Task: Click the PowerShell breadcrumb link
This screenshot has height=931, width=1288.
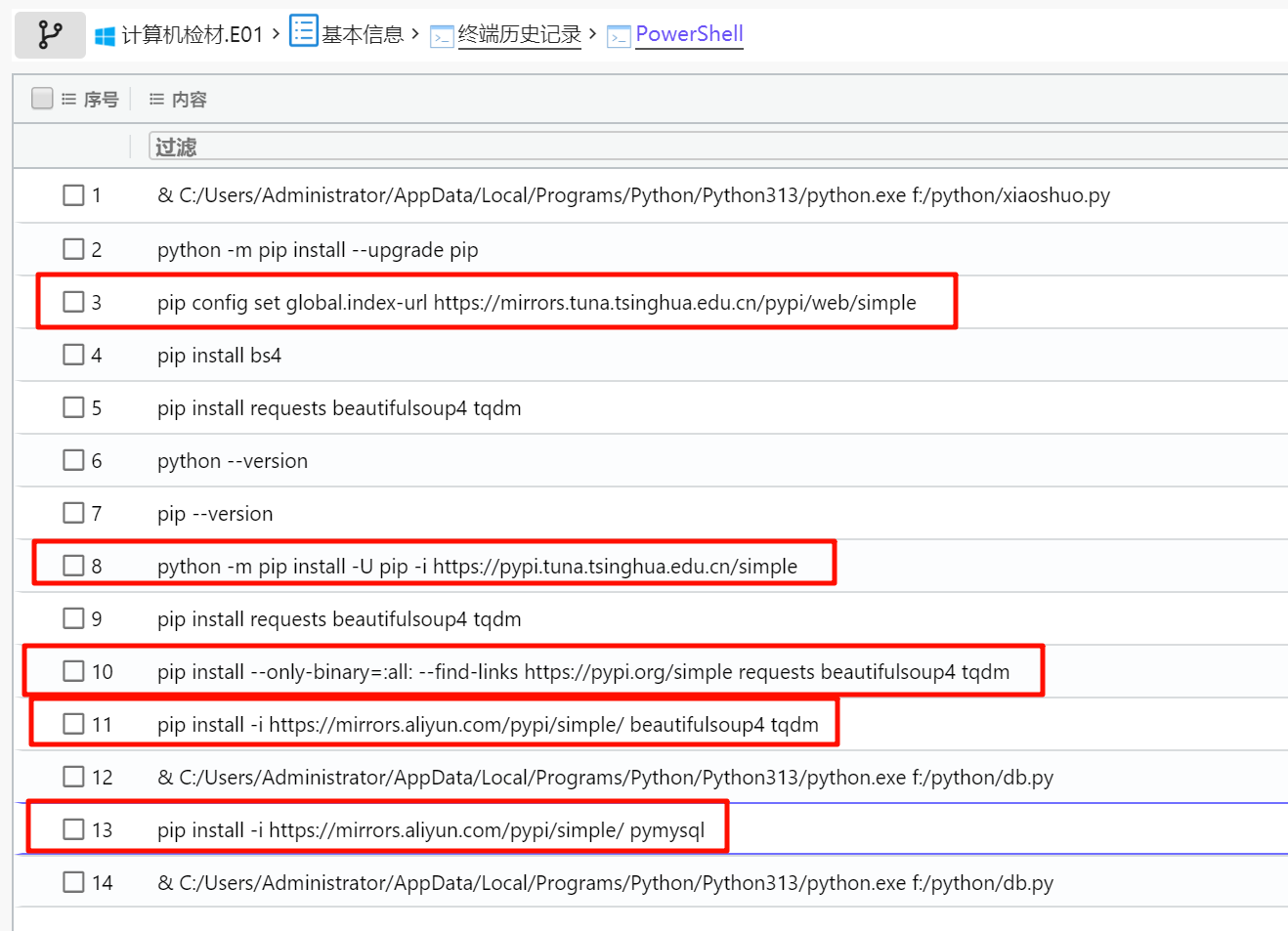Action: (x=689, y=34)
